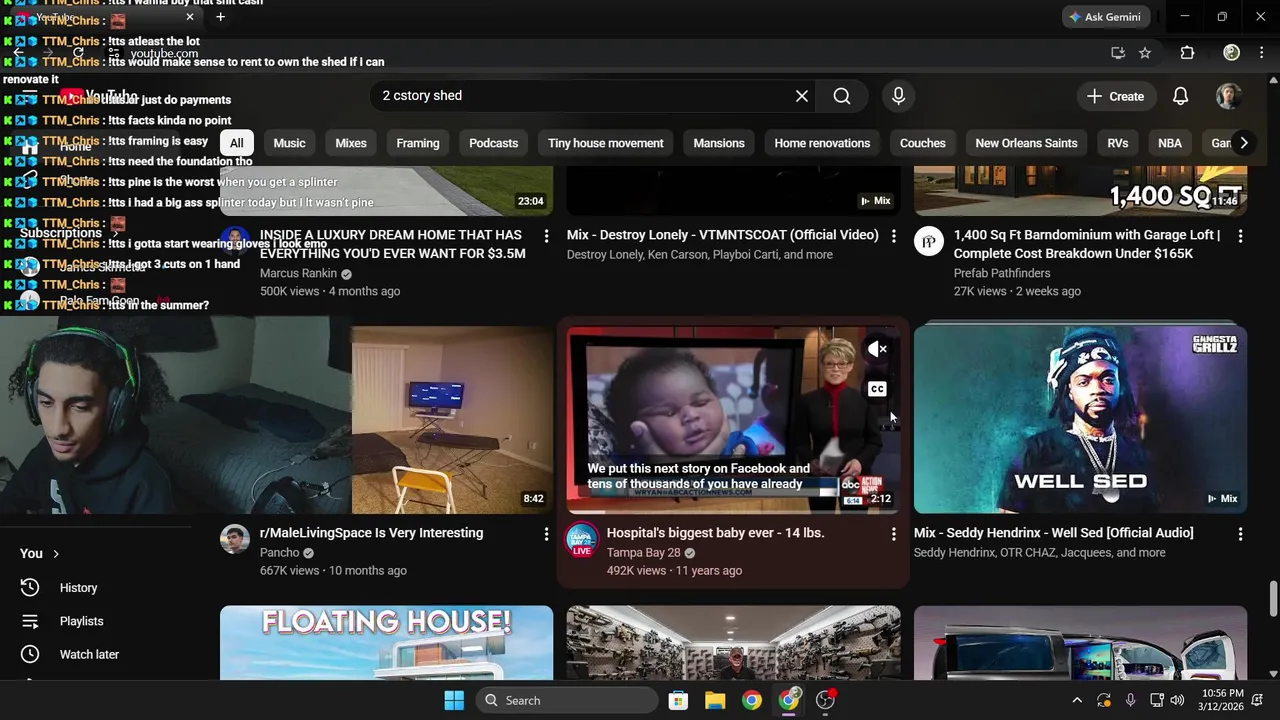This screenshot has width=1280, height=720.
Task: Open options menu for Seddy Hendrinx mix
Action: 1240,534
